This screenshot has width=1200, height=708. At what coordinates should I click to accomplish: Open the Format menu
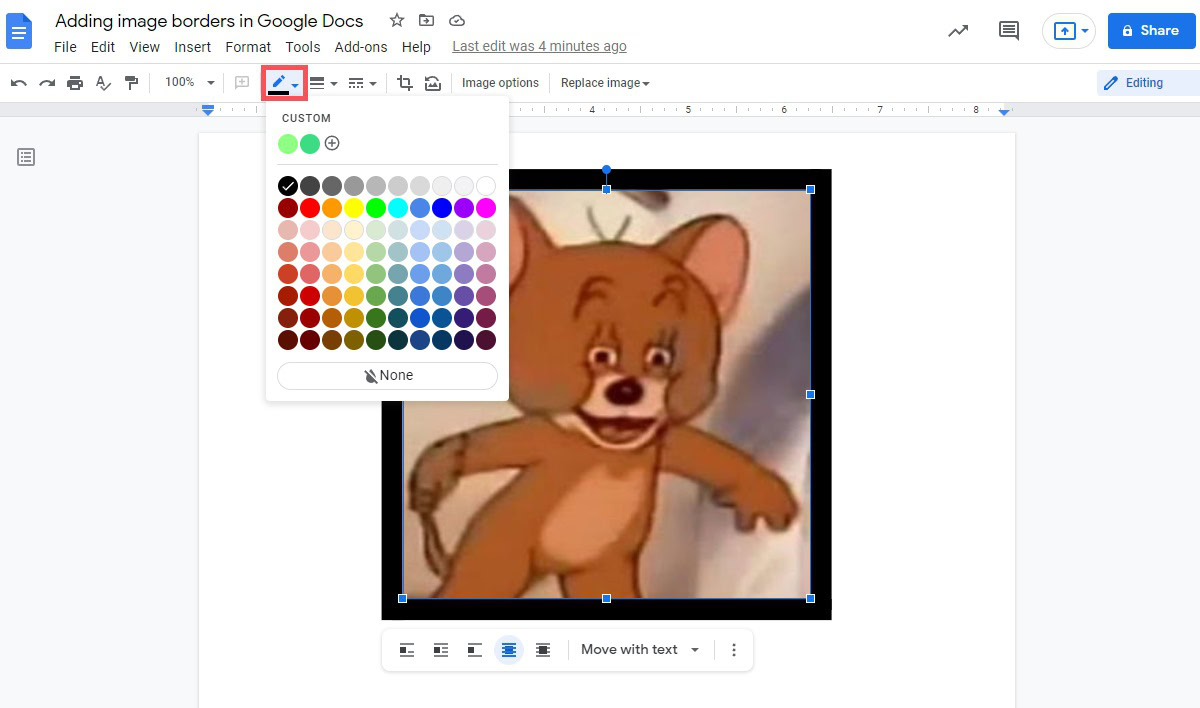click(248, 47)
